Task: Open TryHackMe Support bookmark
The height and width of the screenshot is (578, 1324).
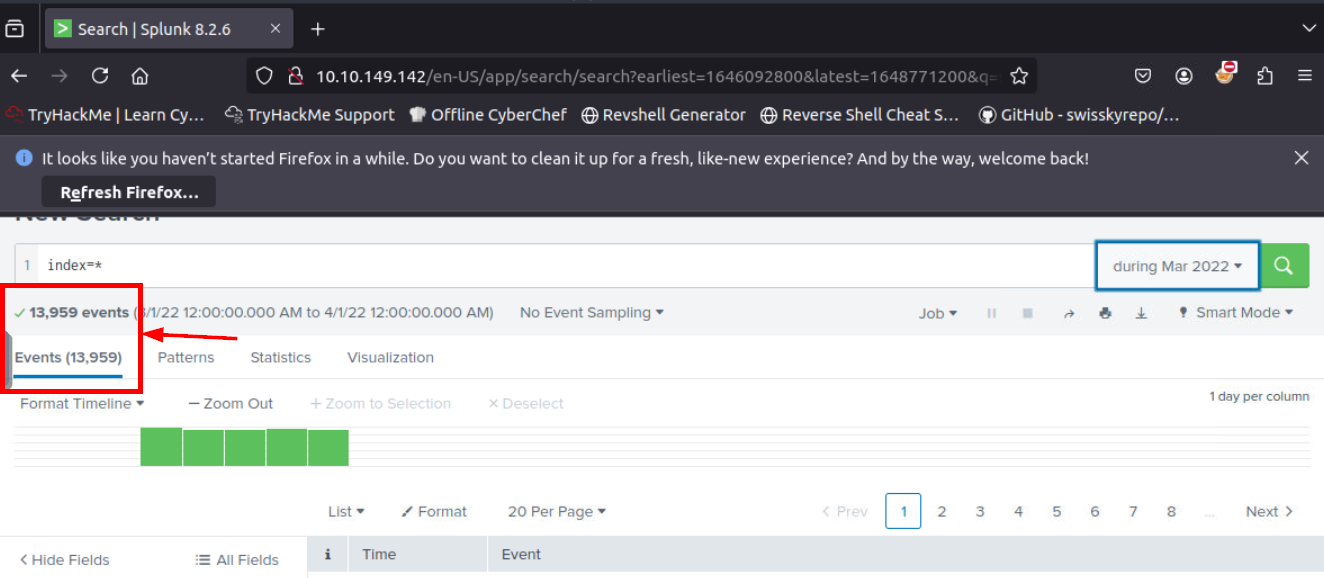Action: pyautogui.click(x=309, y=115)
